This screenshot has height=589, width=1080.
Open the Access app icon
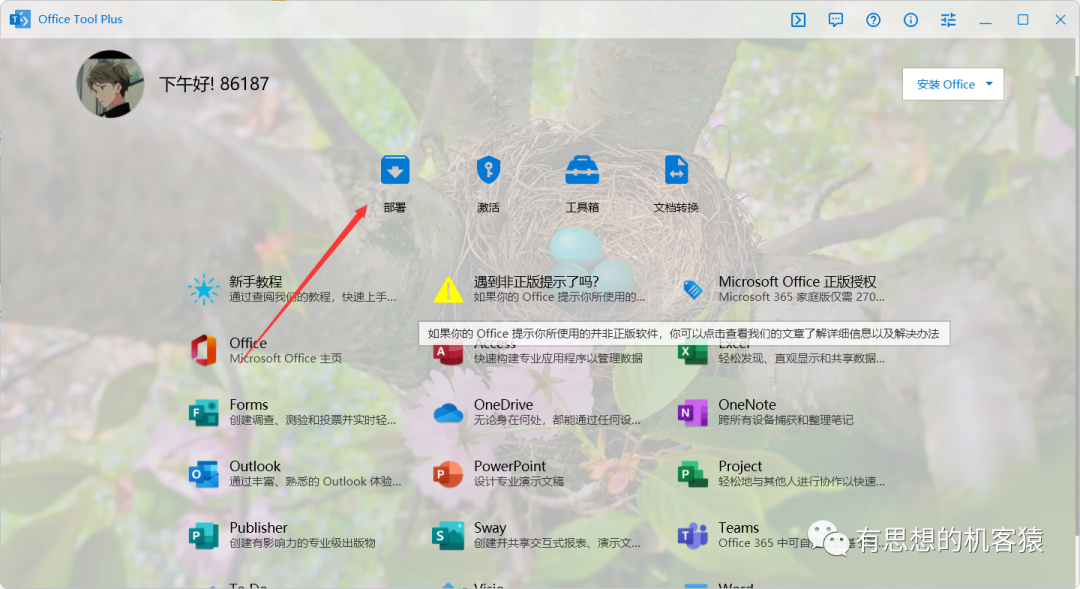pyautogui.click(x=448, y=354)
